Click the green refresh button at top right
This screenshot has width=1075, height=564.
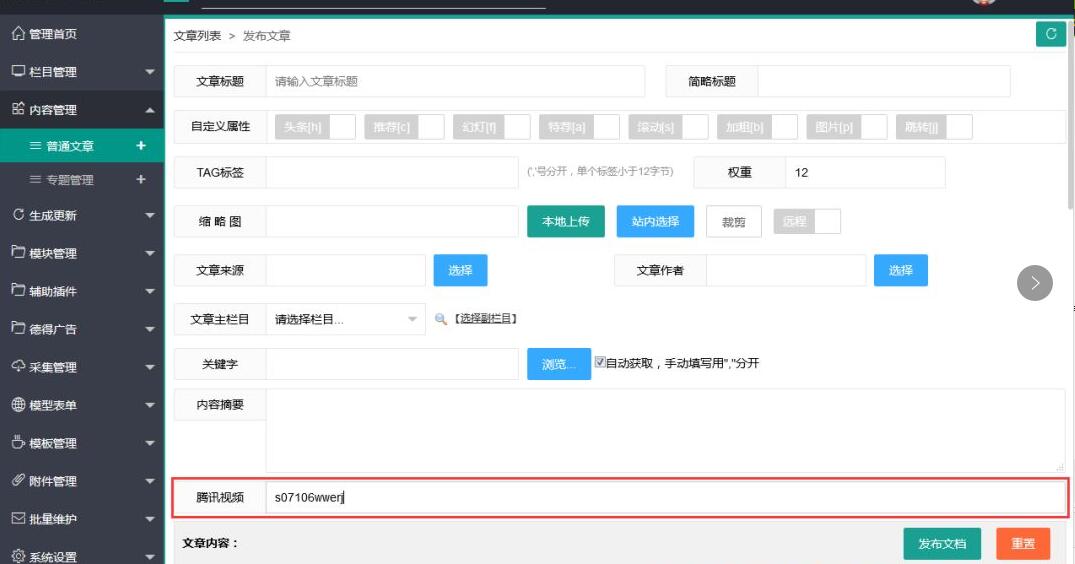pos(1050,34)
